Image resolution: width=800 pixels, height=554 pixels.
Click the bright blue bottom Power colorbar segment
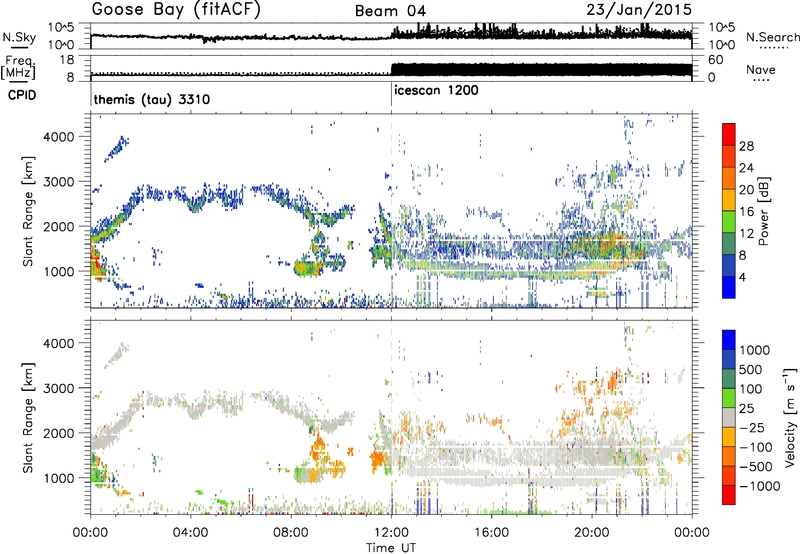[x=729, y=287]
